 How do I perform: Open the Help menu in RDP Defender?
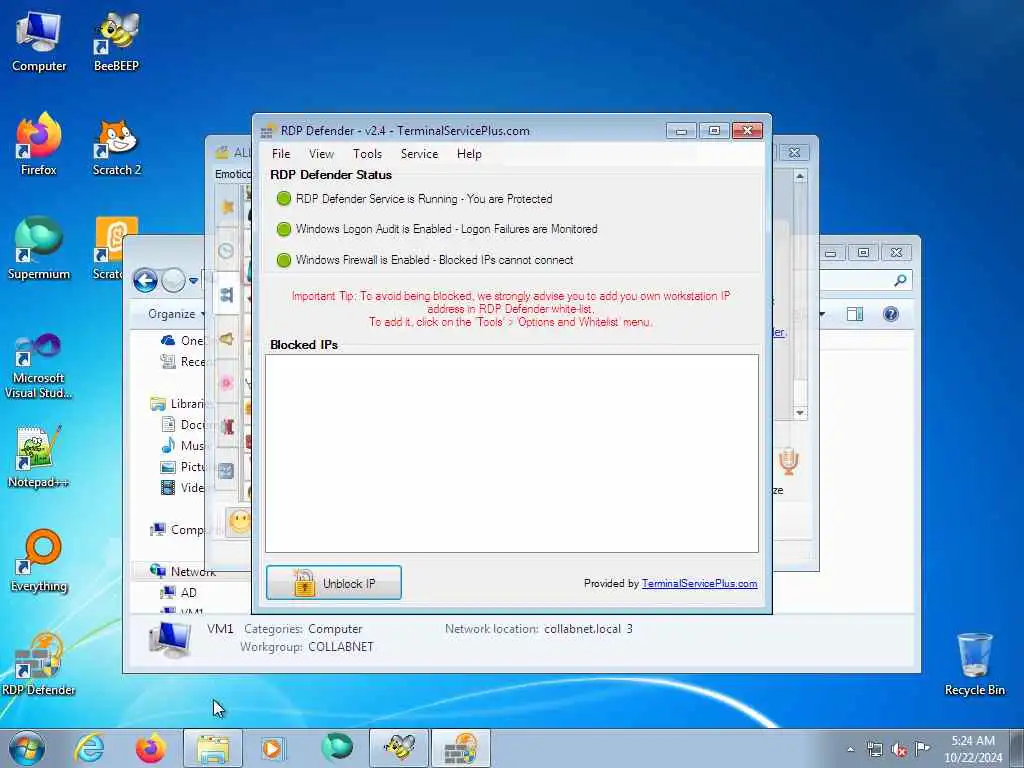(x=469, y=153)
